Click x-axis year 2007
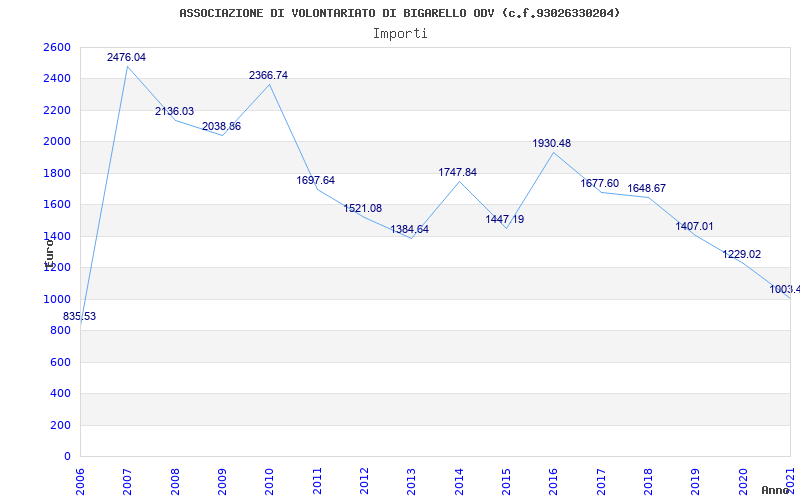Image resolution: width=800 pixels, height=500 pixels. click(x=128, y=481)
